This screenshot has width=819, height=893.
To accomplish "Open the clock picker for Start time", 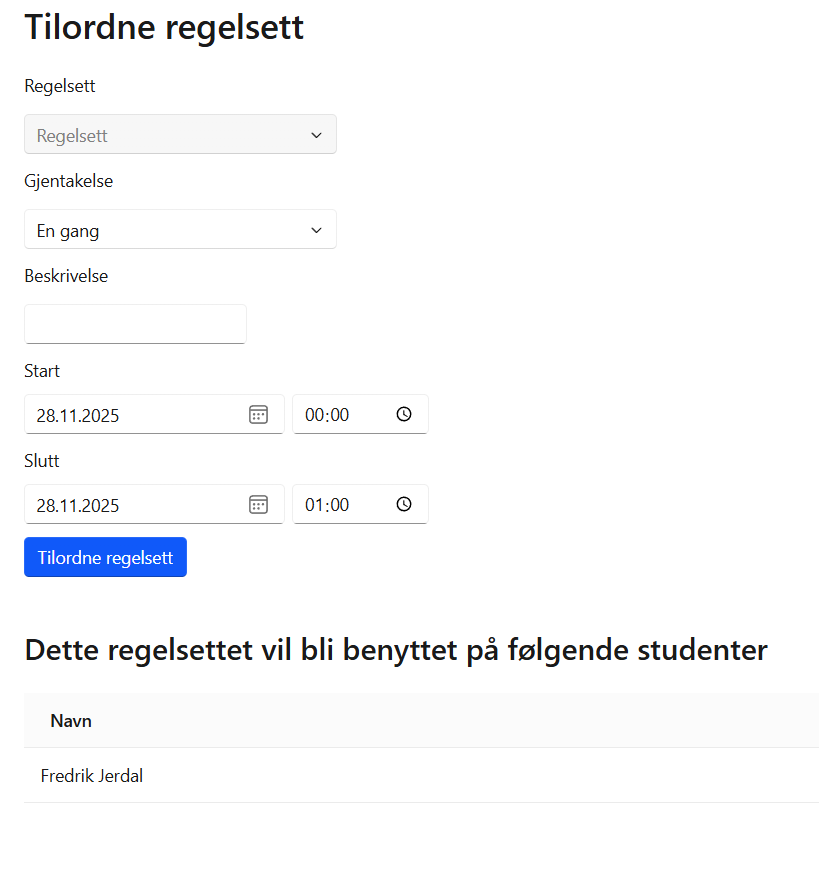I will (x=404, y=415).
